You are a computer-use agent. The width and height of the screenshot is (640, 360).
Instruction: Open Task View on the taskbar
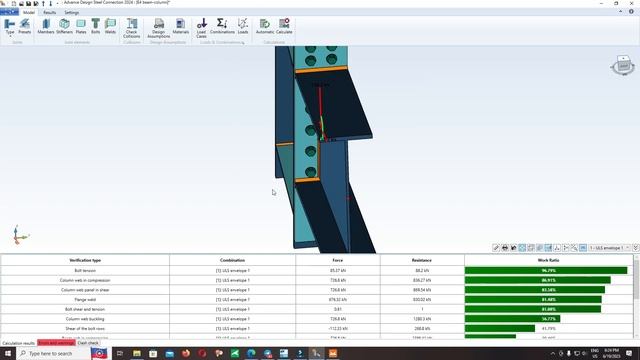[x=120, y=353]
